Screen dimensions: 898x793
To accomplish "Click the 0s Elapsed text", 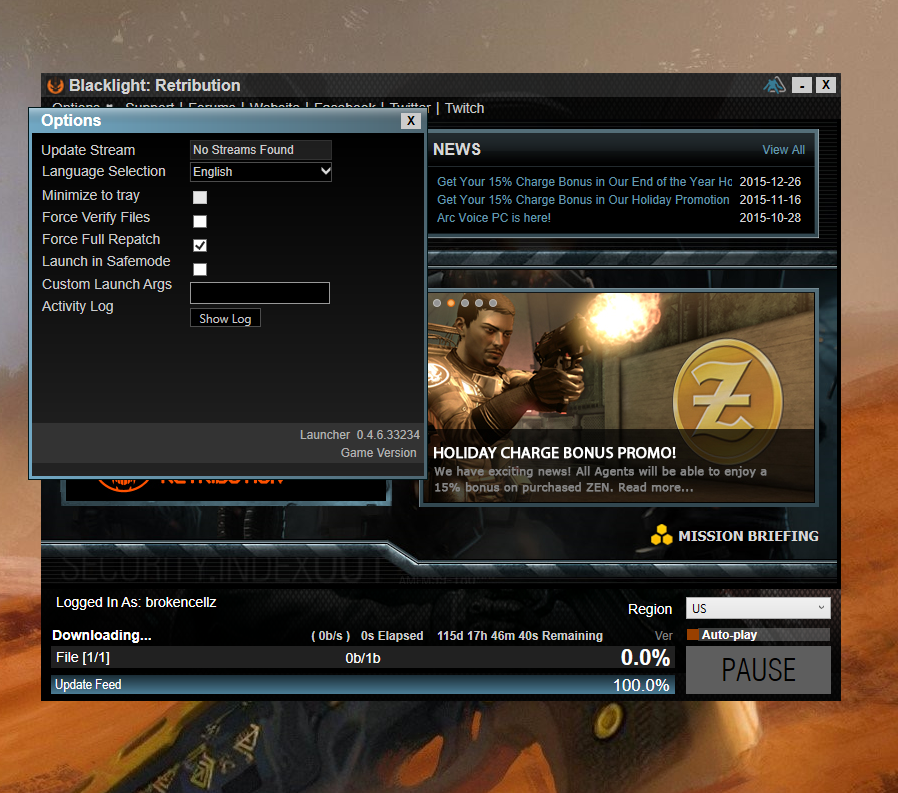I will [392, 636].
